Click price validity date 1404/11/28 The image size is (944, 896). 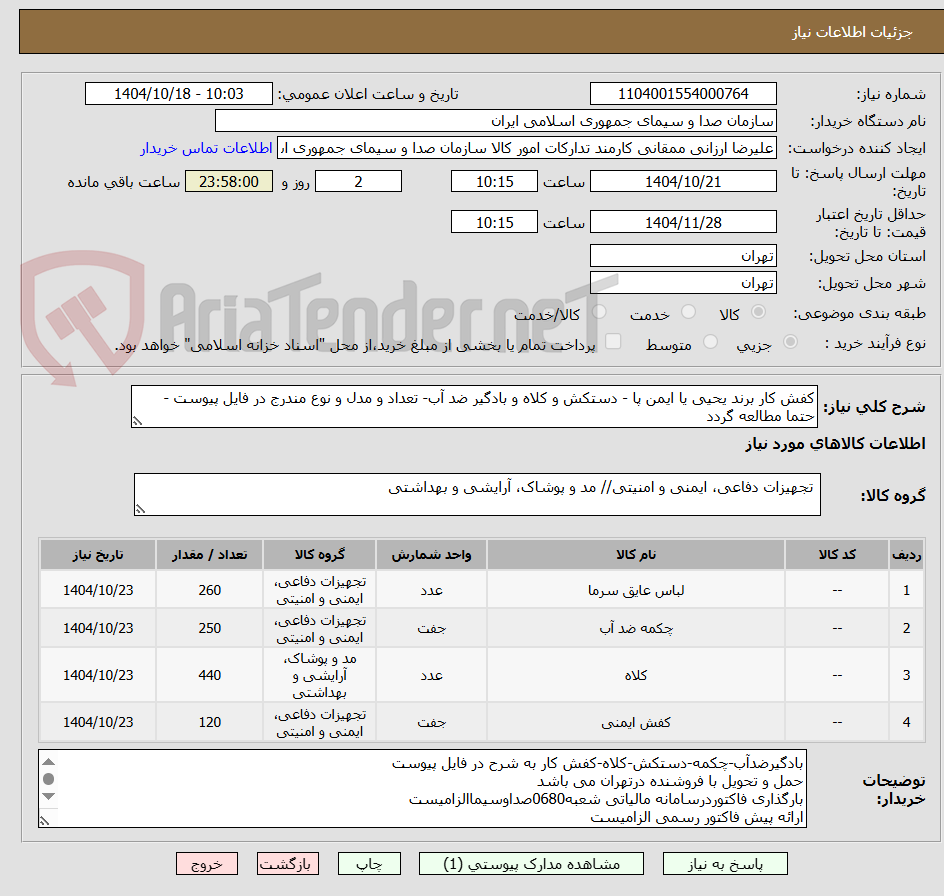683,222
